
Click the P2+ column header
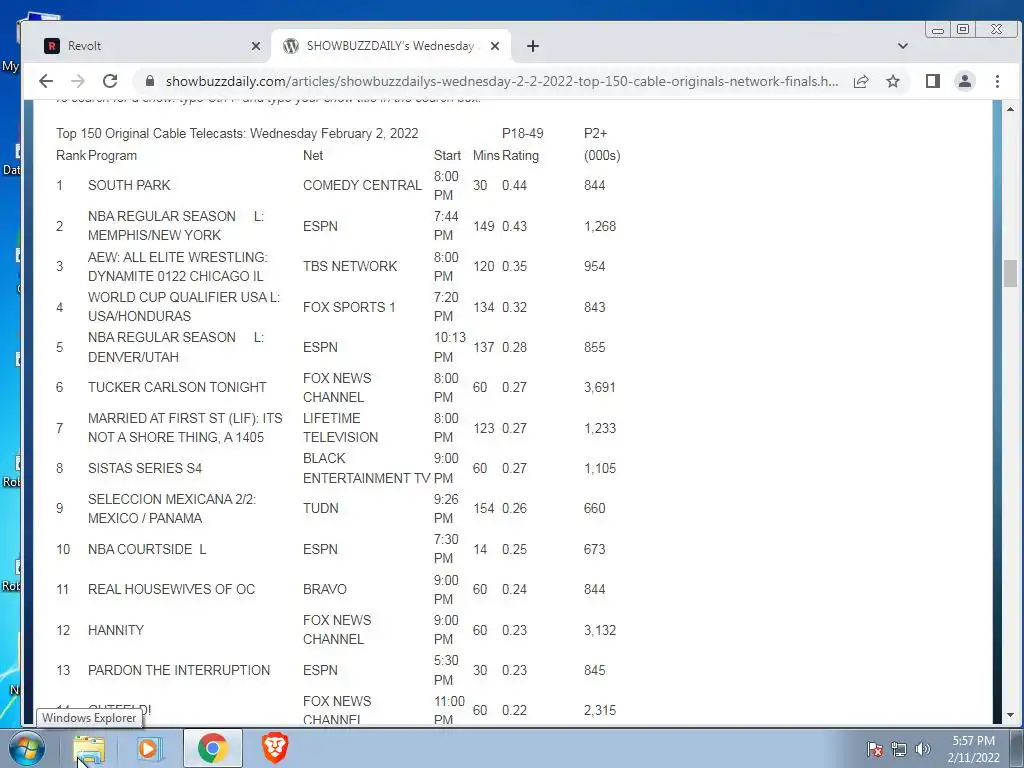point(596,133)
